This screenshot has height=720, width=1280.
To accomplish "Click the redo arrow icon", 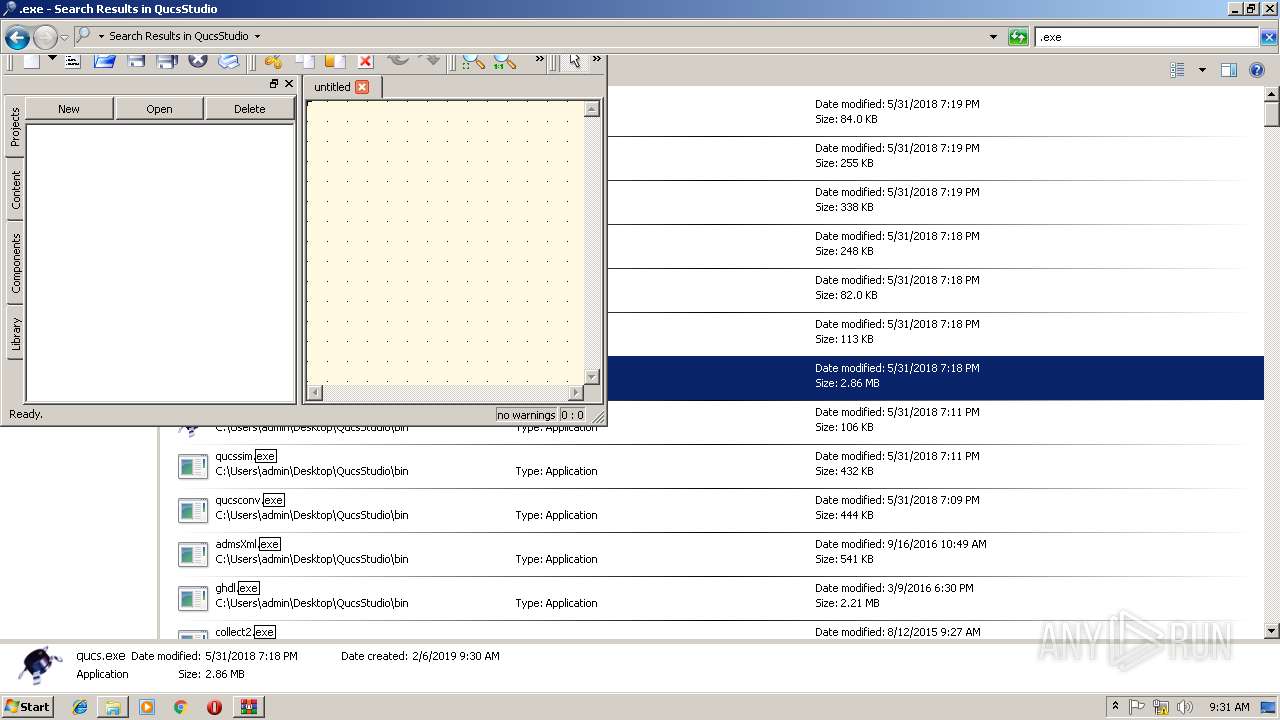I will click(x=429, y=60).
